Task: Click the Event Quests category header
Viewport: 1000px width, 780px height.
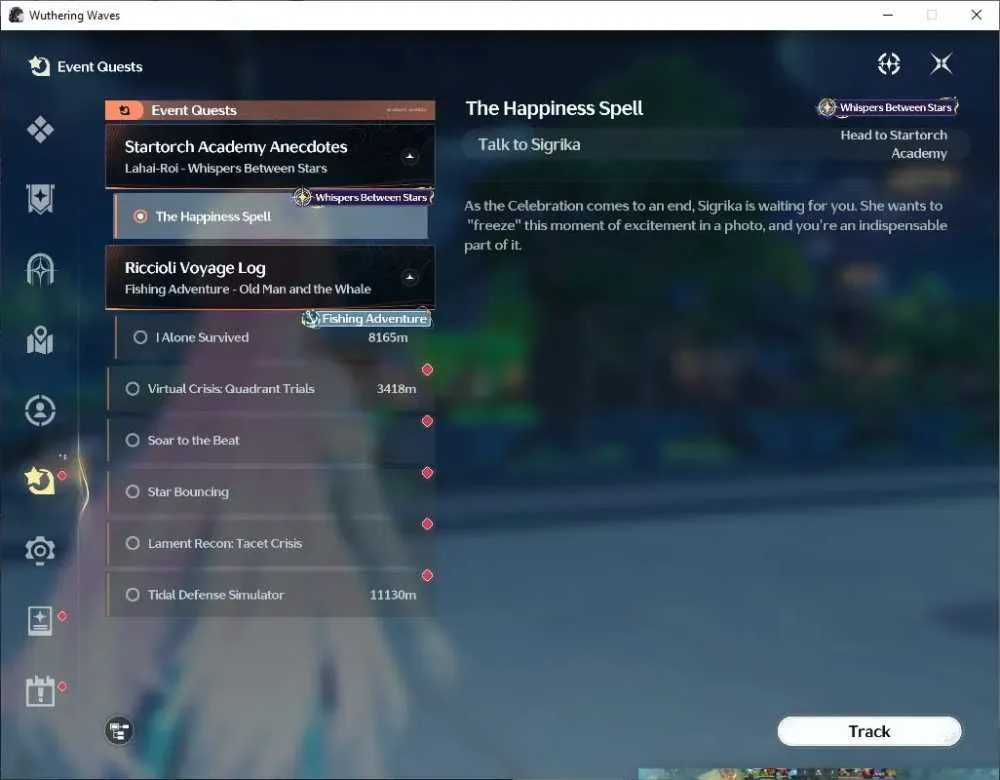Action: (270, 110)
